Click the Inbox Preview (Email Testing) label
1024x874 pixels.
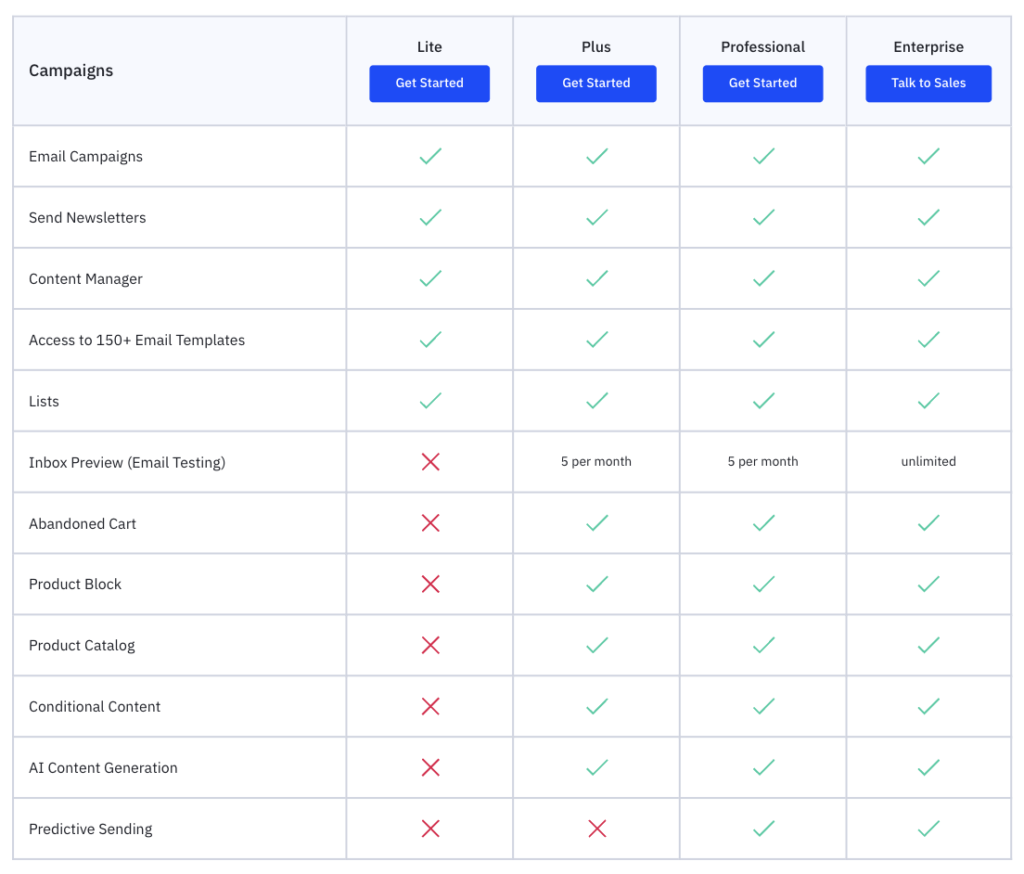coord(127,462)
